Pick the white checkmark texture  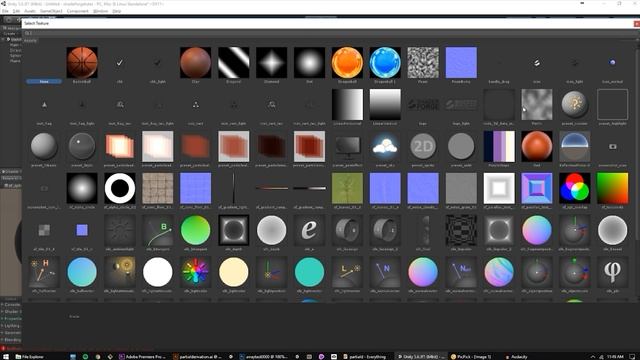(x=120, y=62)
